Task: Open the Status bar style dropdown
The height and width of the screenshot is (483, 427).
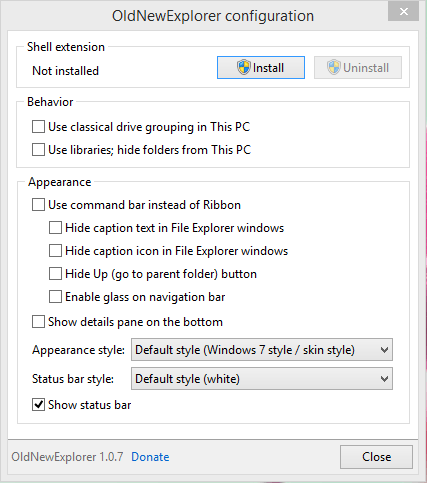Action: click(x=262, y=379)
